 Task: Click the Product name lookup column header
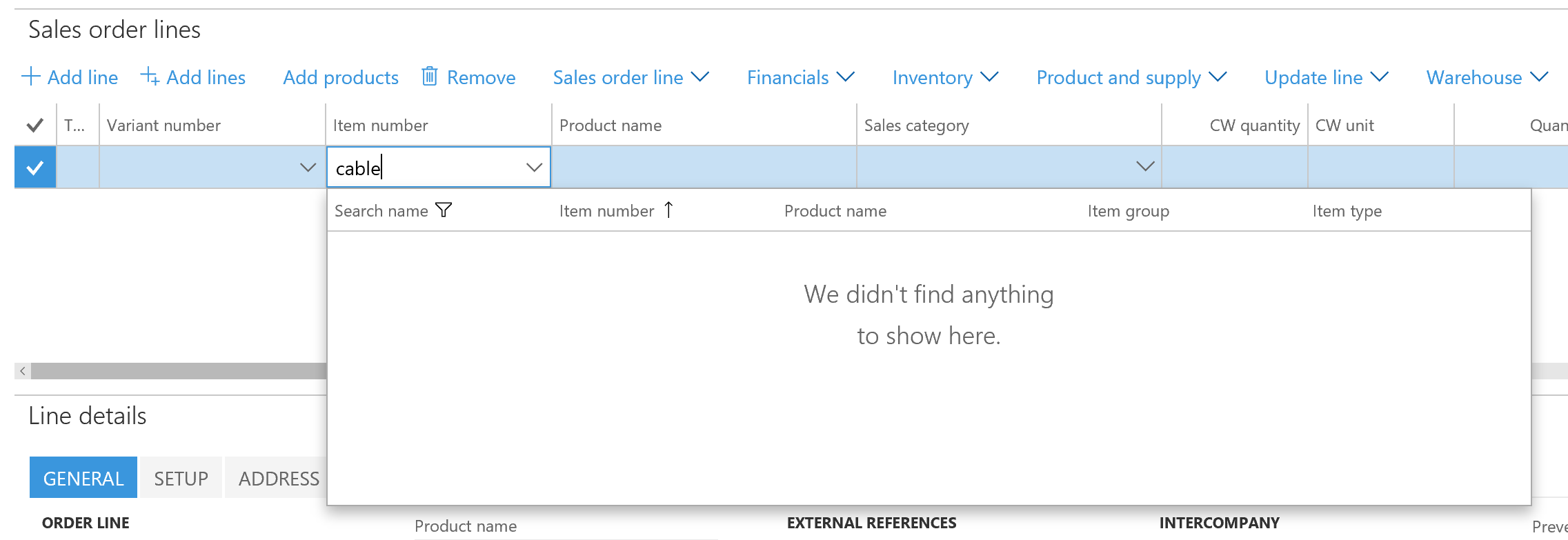(835, 211)
